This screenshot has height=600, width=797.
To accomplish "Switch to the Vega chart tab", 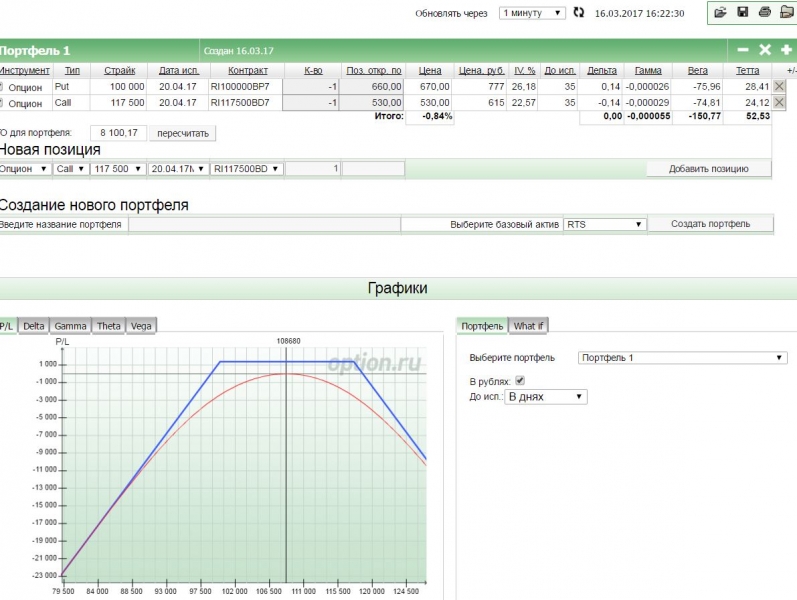I will 141,326.
